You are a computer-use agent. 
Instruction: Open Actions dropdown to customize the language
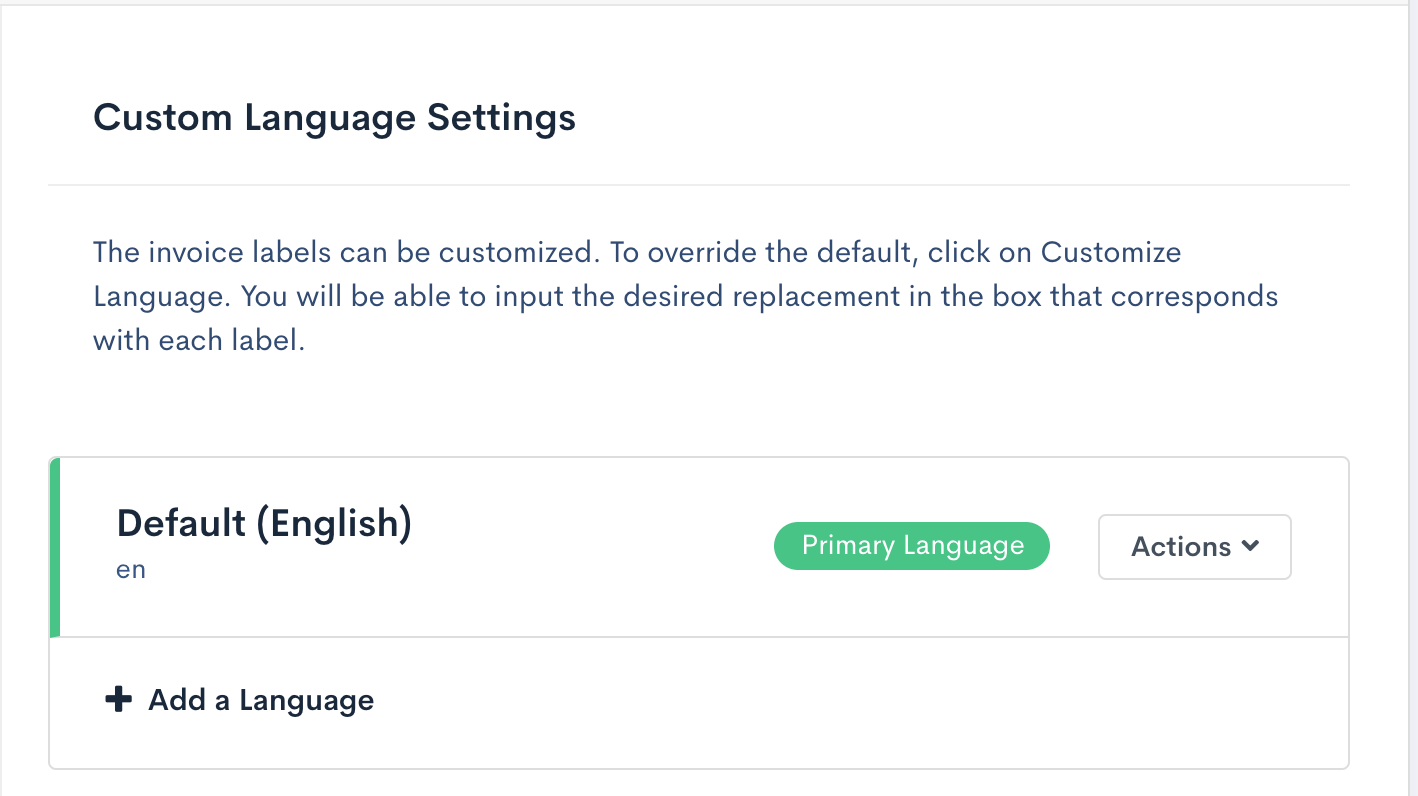1194,546
